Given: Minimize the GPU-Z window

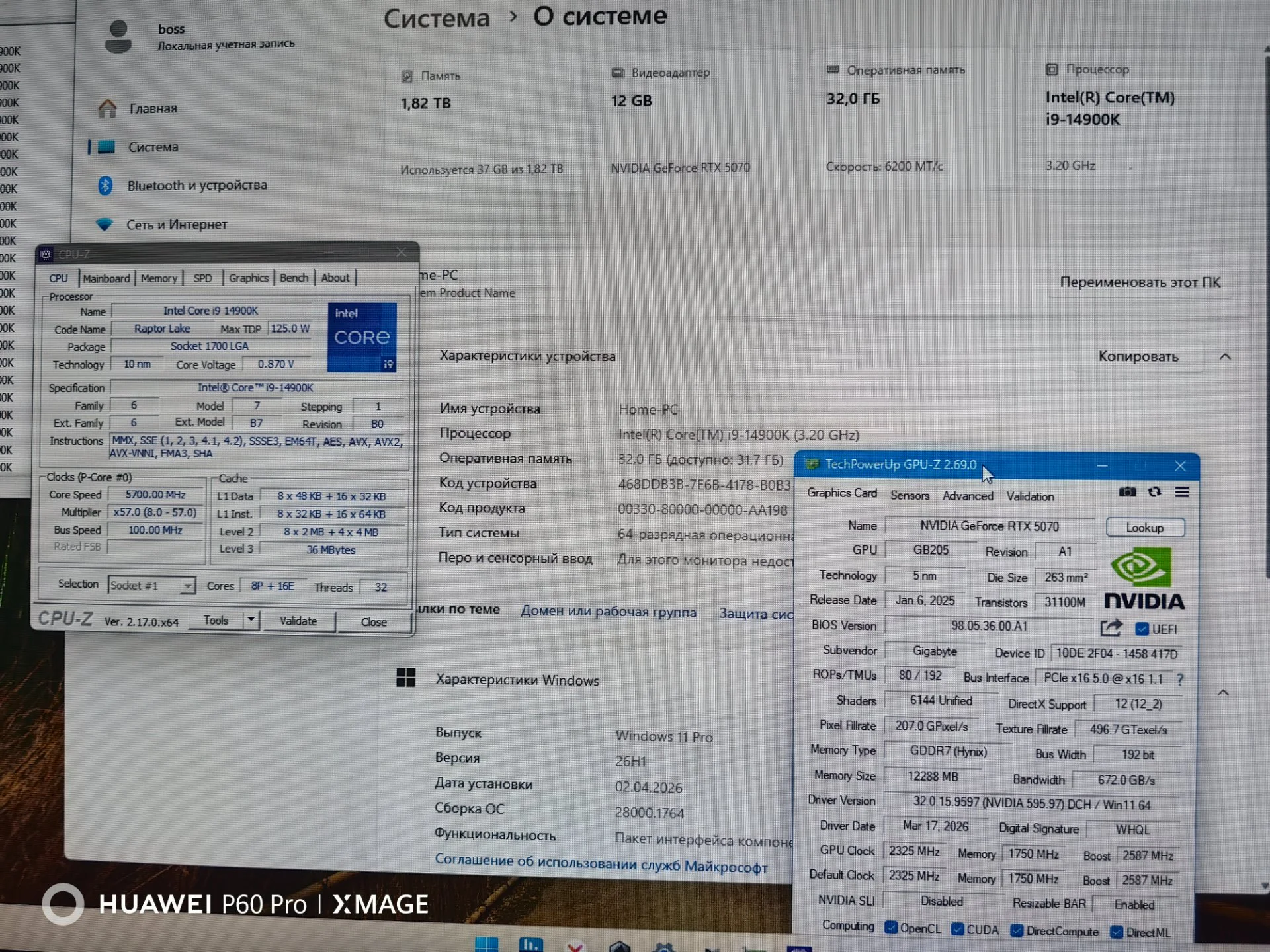Looking at the screenshot, I should click(x=1102, y=466).
